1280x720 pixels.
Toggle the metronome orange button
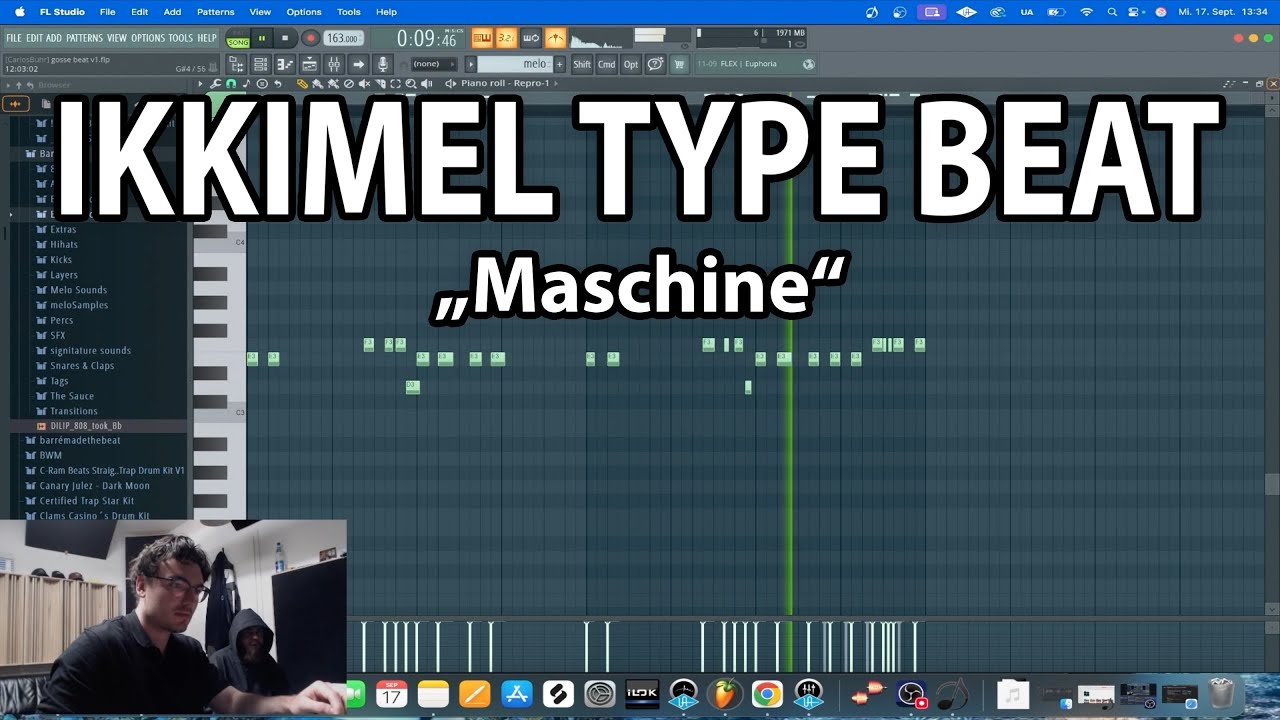click(x=555, y=38)
